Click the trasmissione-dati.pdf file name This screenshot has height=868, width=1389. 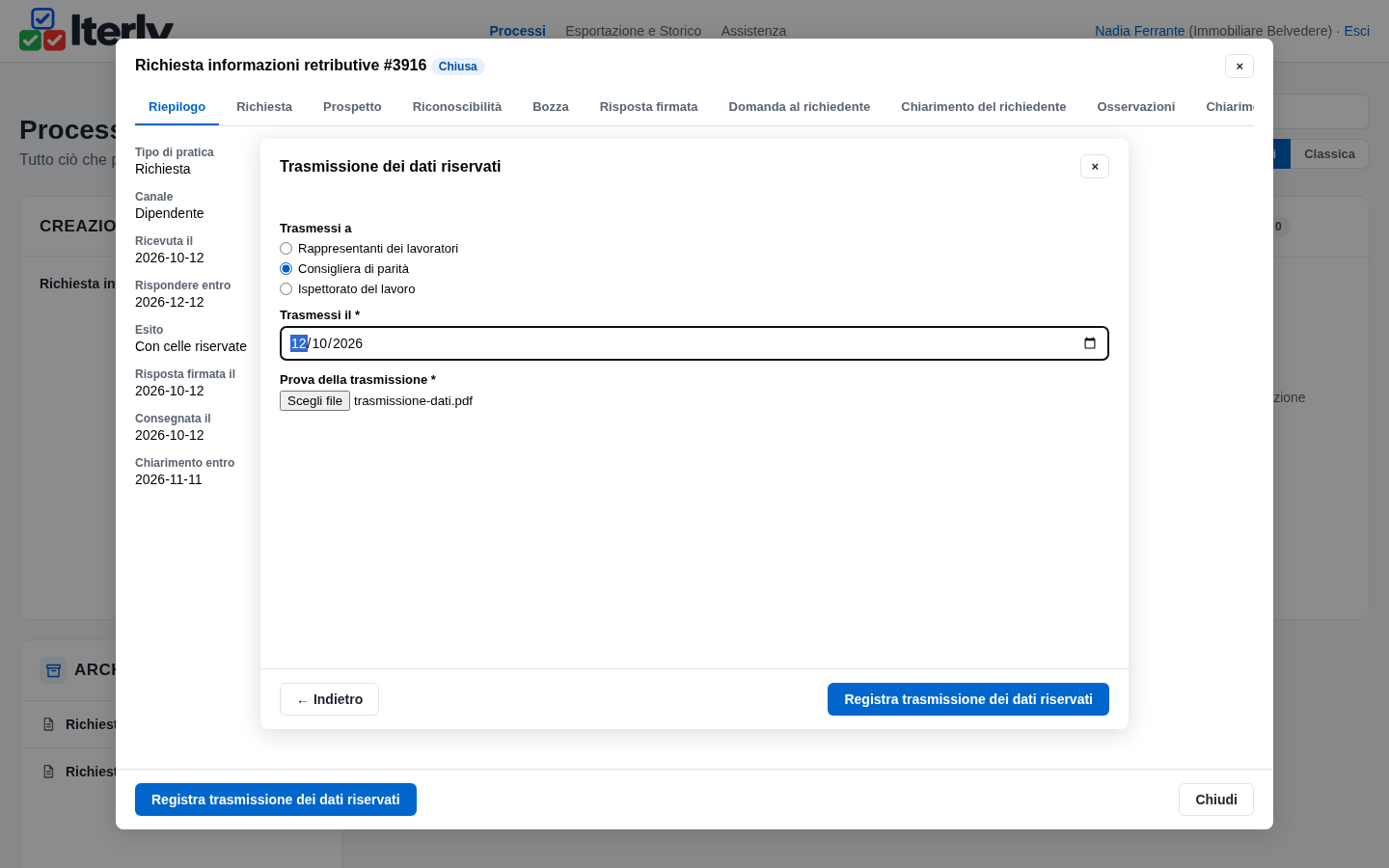point(413,401)
